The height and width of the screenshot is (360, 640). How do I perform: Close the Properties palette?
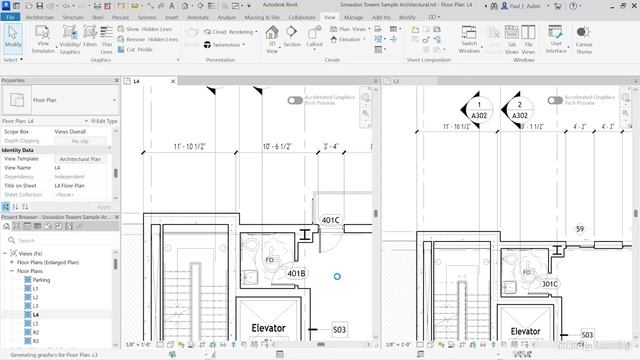pyautogui.click(x=117, y=80)
